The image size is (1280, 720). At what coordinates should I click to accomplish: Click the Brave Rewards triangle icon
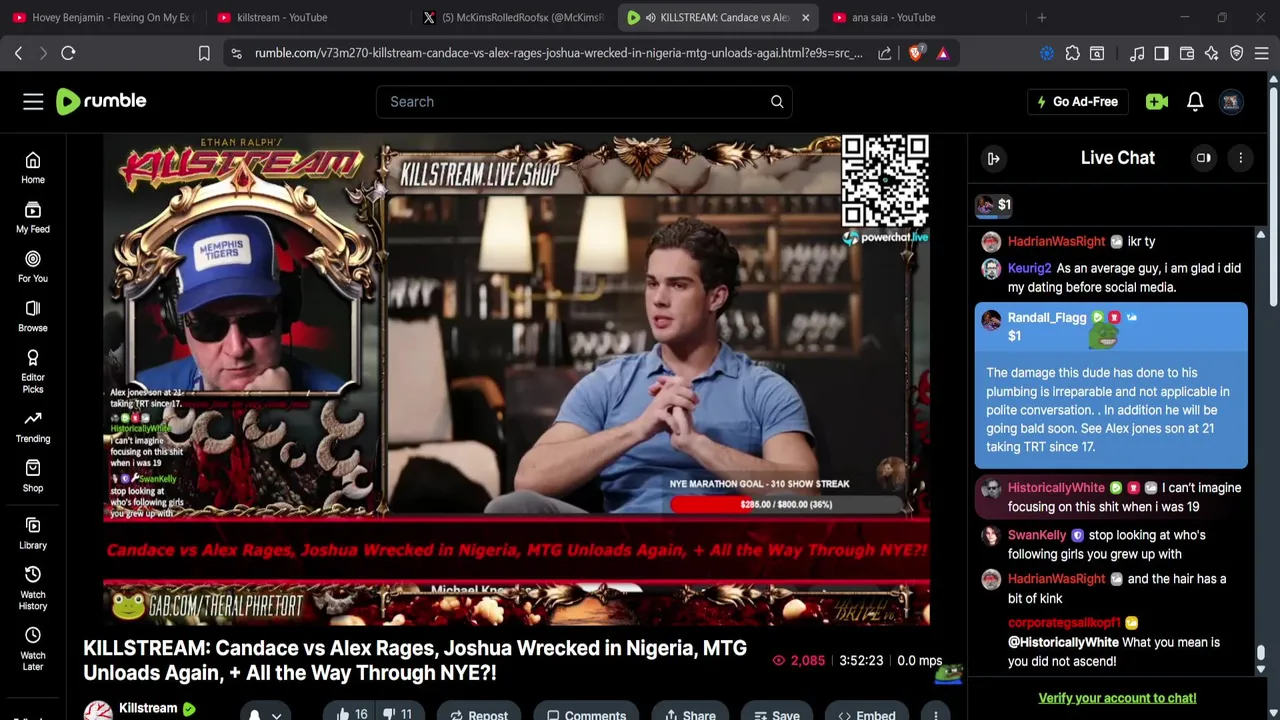click(943, 53)
